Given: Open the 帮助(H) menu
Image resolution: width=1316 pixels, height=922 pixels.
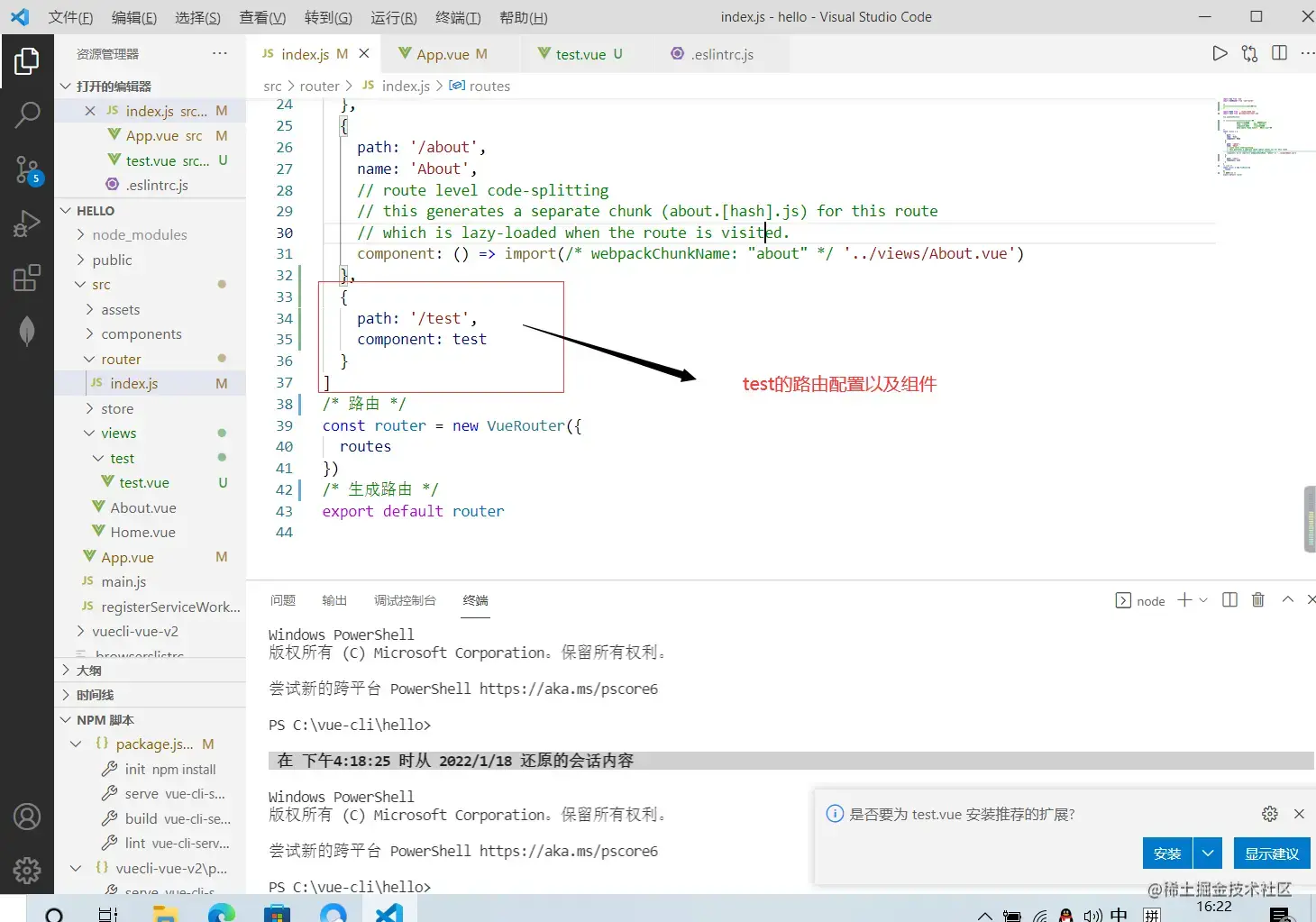Looking at the screenshot, I should point(523,17).
